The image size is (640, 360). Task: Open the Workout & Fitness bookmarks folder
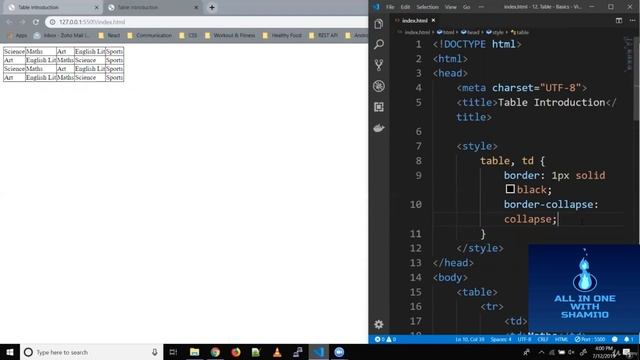230,36
